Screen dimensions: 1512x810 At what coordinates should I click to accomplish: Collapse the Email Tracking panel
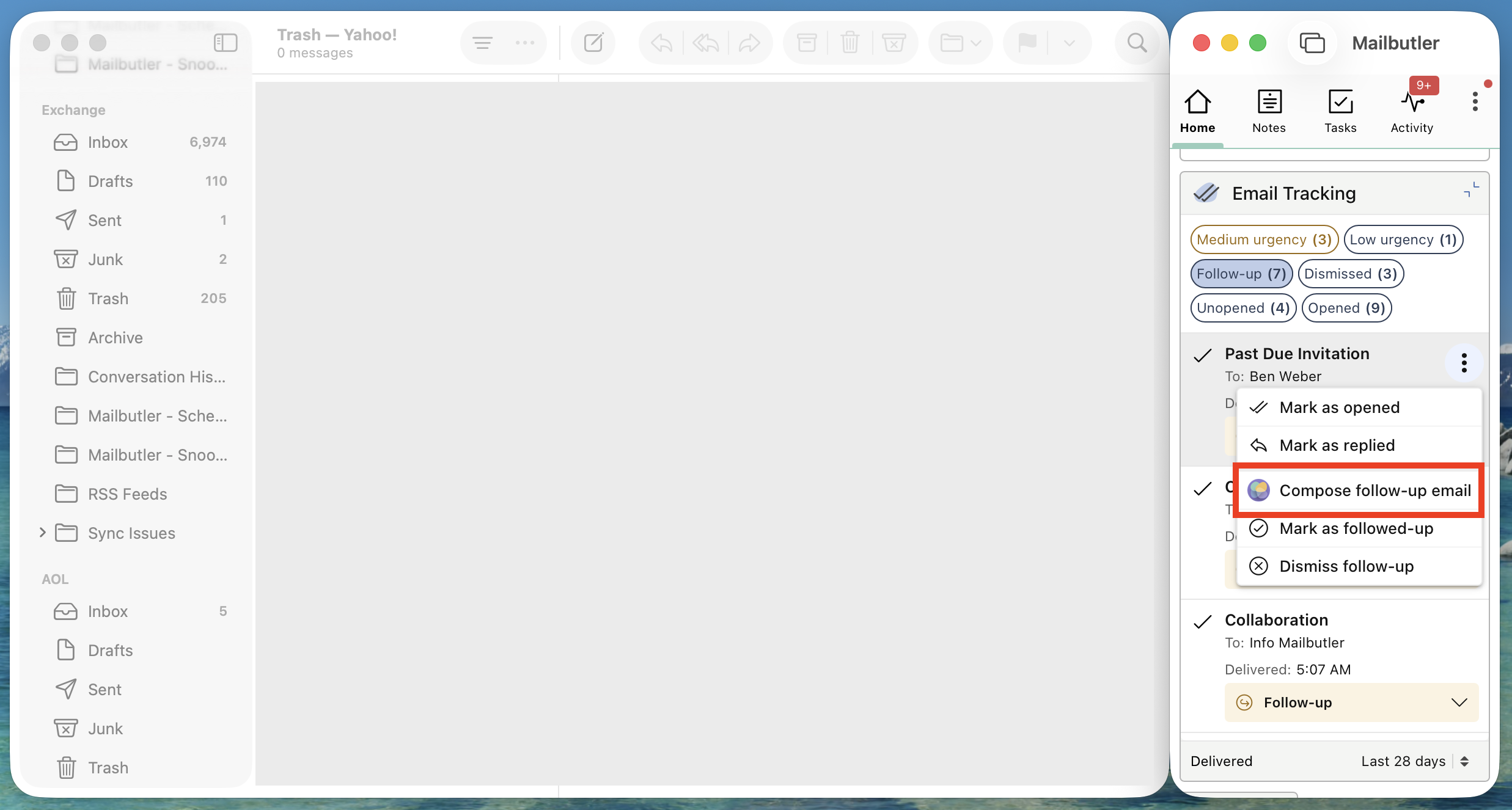coord(1471,189)
